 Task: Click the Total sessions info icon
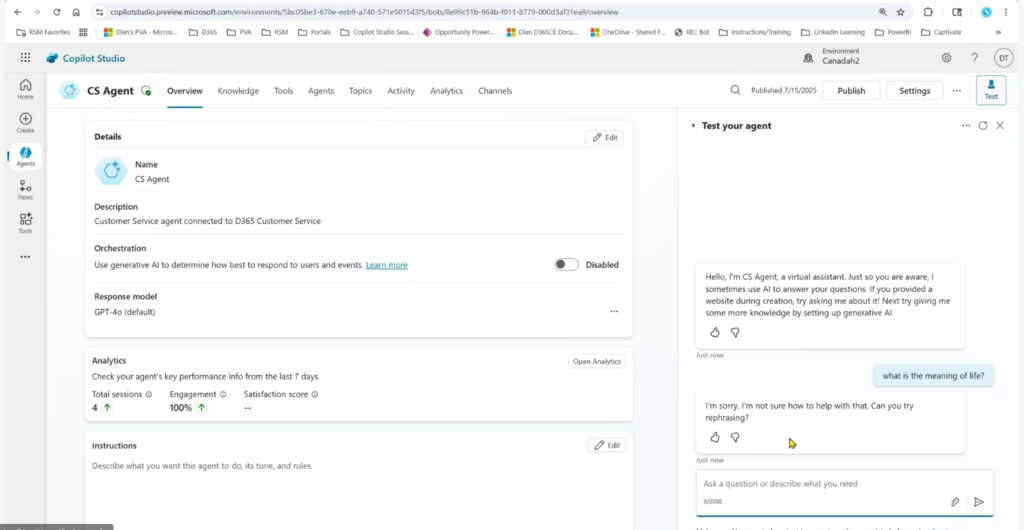click(x=148, y=394)
